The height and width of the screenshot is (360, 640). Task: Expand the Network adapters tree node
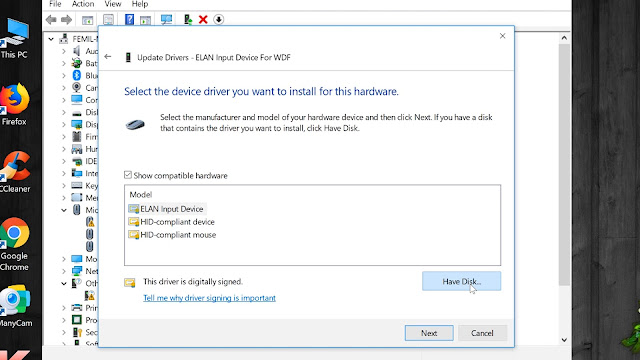64,271
